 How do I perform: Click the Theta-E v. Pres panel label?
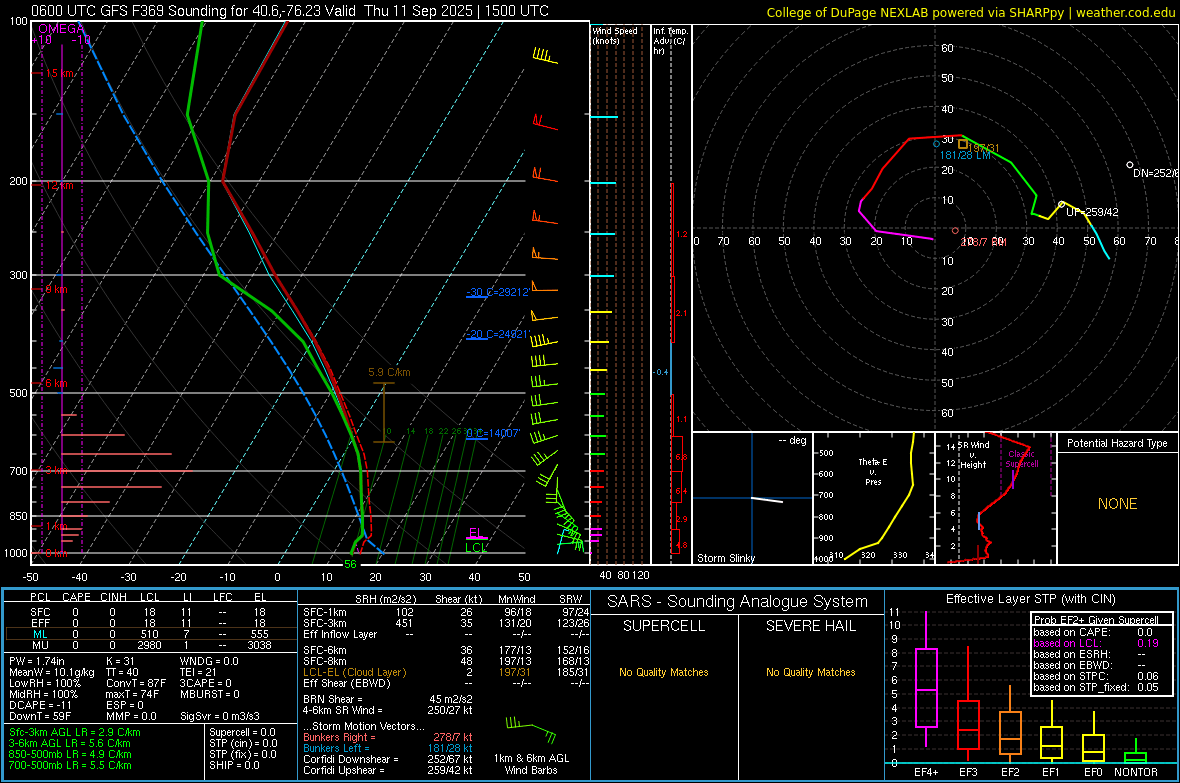click(873, 471)
